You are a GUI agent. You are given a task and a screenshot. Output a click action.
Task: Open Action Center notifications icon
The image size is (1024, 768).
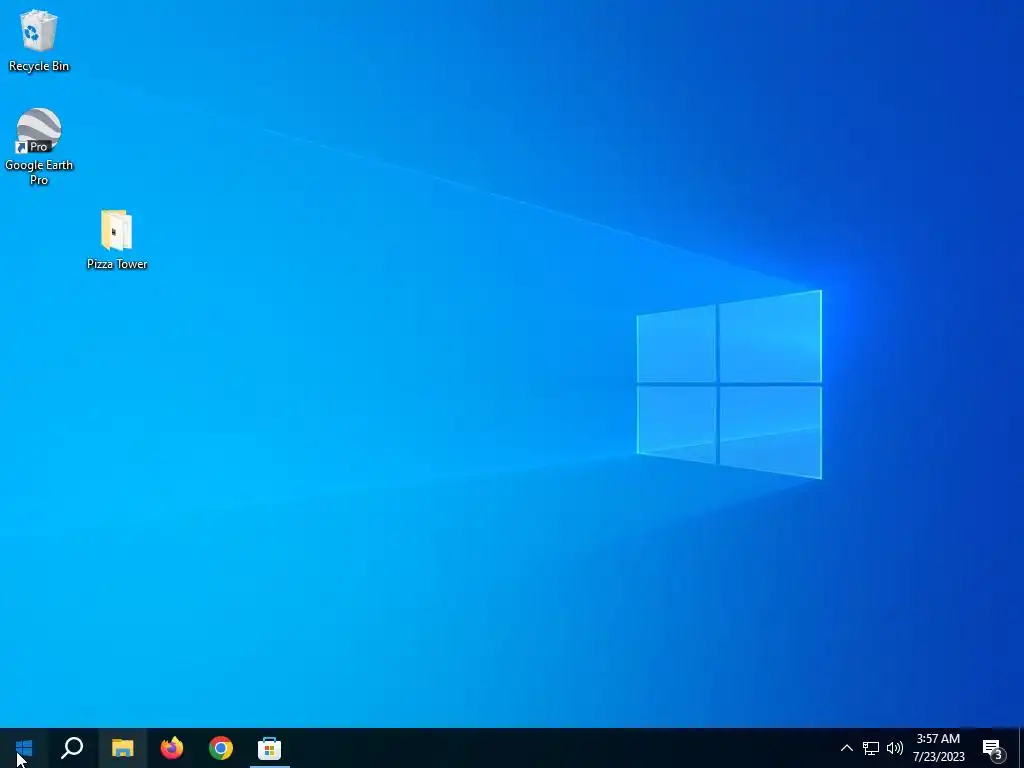(993, 748)
